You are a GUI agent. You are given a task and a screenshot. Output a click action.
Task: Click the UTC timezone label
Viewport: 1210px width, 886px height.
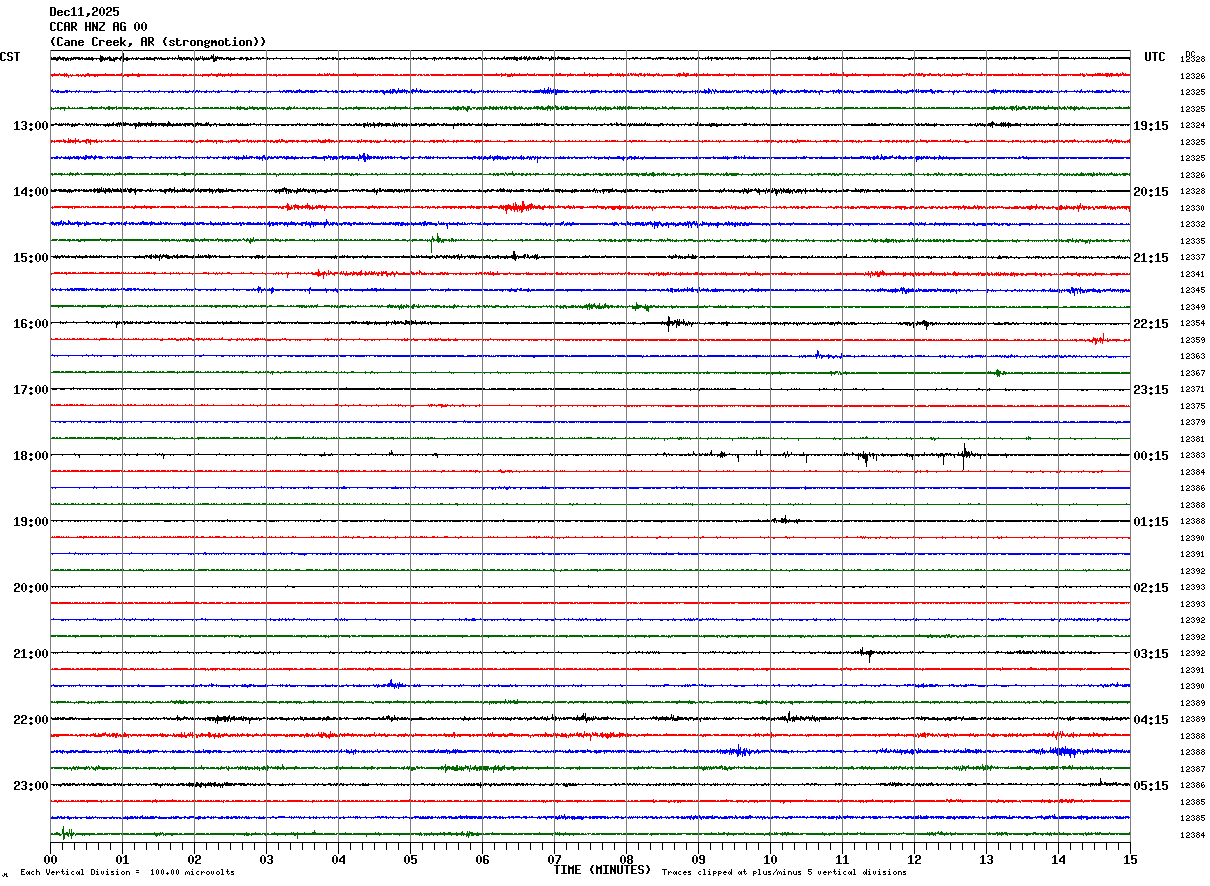click(1155, 57)
